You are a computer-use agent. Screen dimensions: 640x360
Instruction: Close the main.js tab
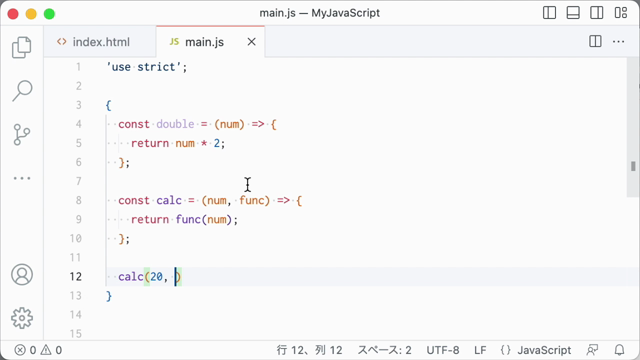point(251,42)
